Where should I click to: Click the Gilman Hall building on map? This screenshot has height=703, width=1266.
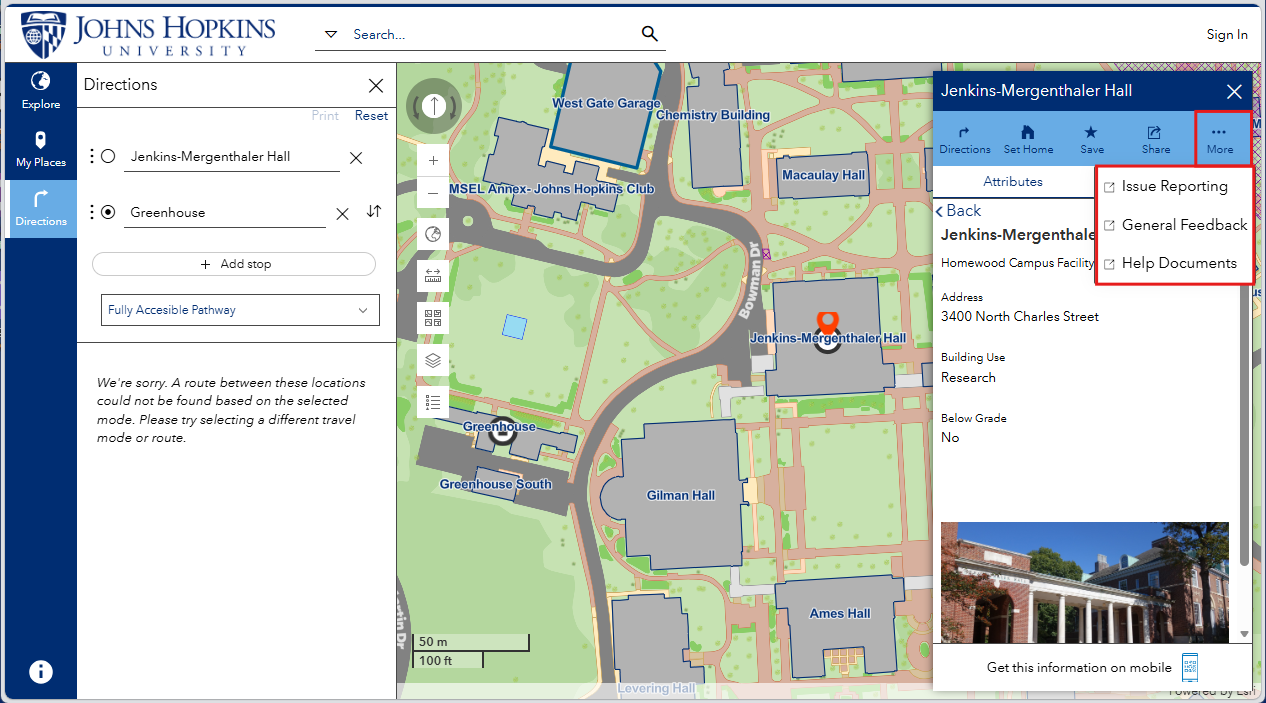(x=674, y=494)
